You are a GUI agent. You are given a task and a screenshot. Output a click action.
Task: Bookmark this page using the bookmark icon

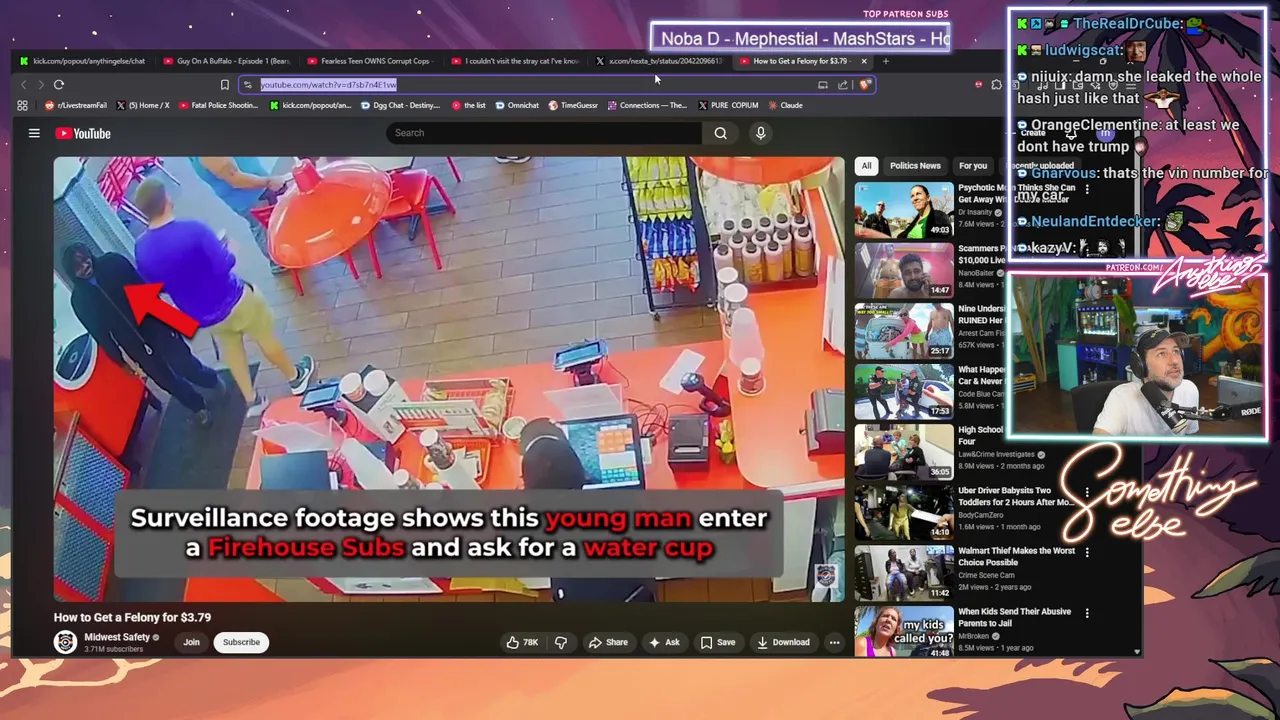pos(224,85)
